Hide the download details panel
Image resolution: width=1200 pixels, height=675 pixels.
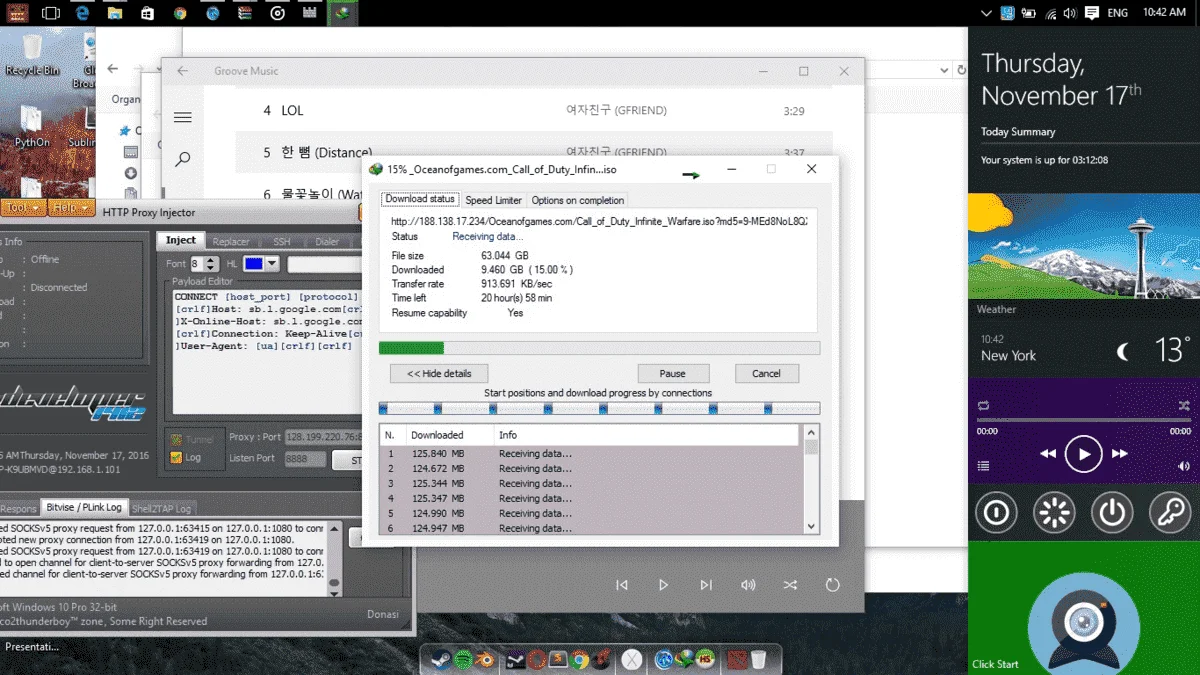(439, 373)
